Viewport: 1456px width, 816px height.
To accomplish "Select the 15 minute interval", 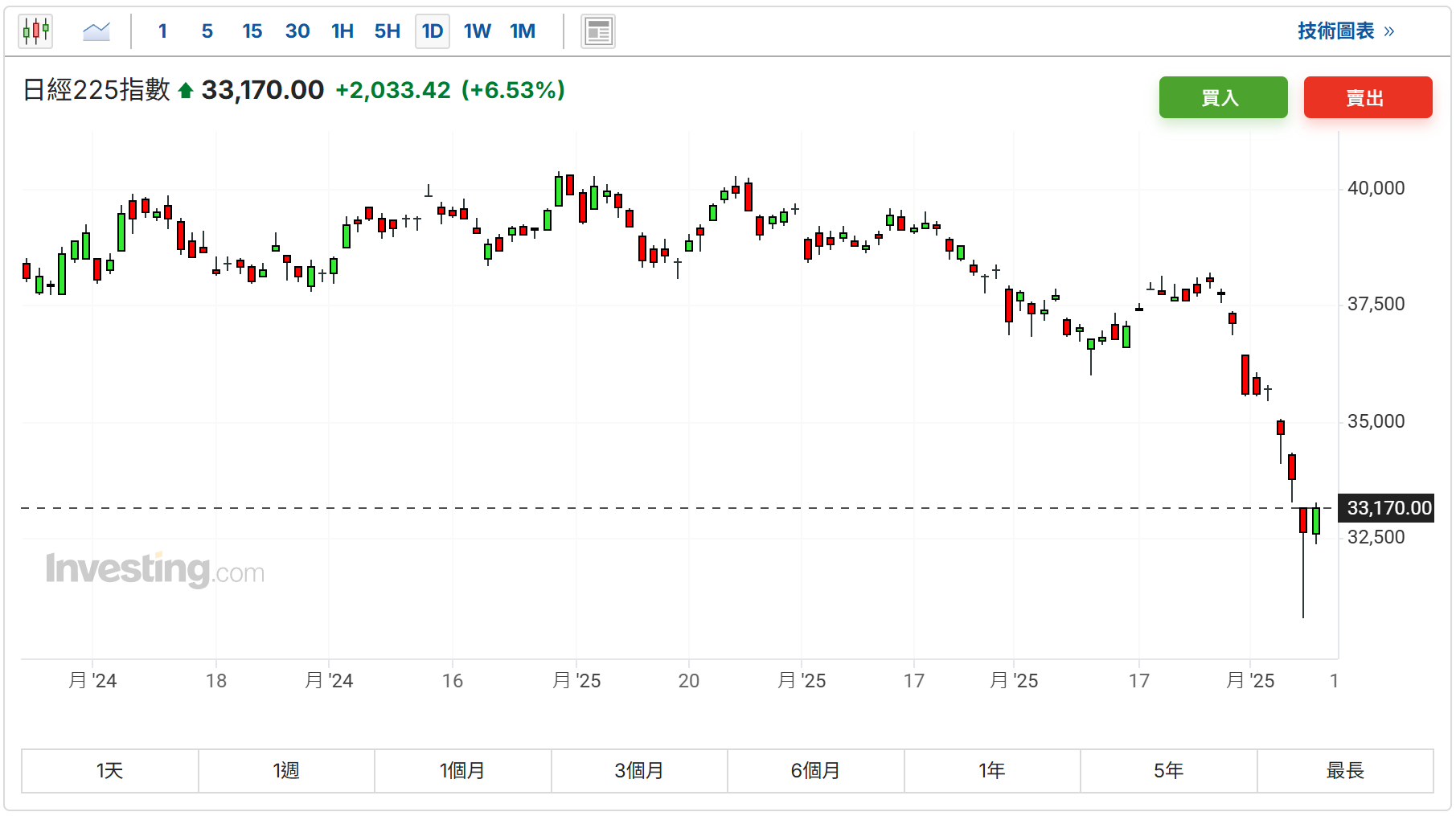I will point(252,31).
